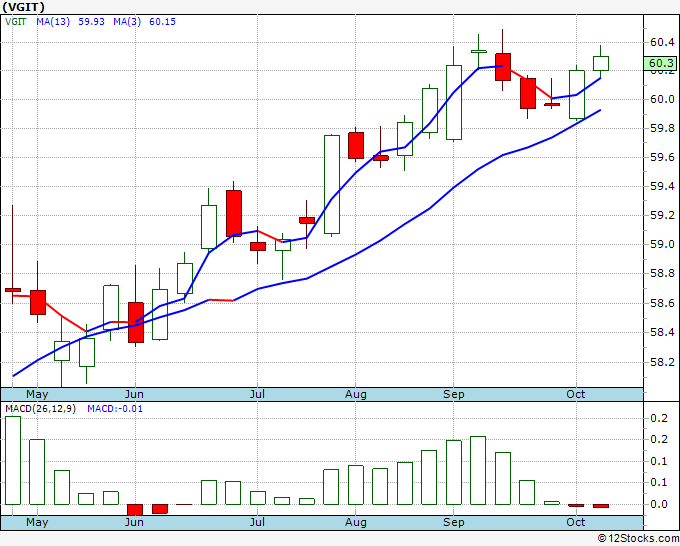Click the green VGIT legend label
680x546 pixels.
pos(16,22)
